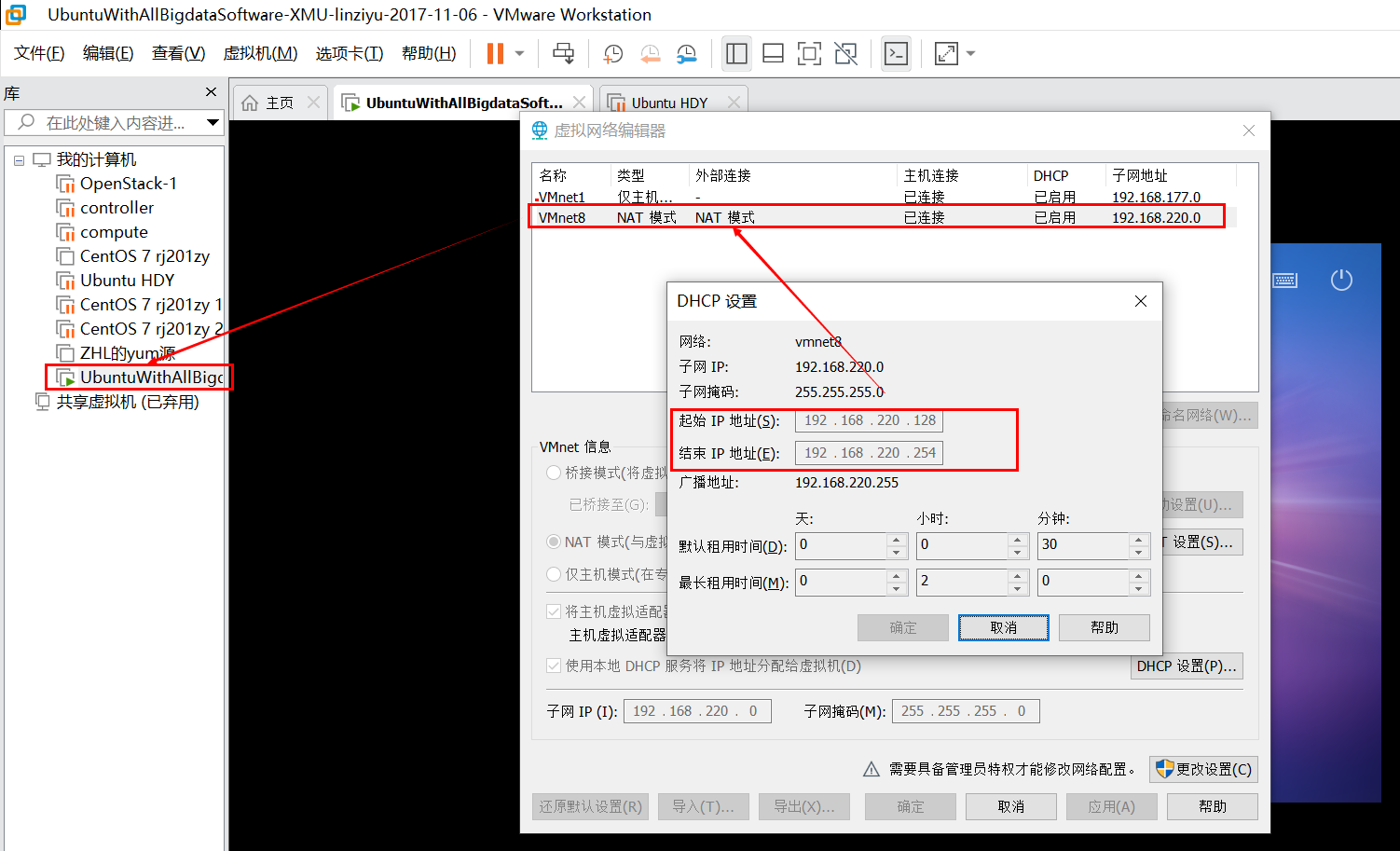This screenshot has height=851, width=1400.
Task: Open the 查看(V) menu
Action: 179,53
